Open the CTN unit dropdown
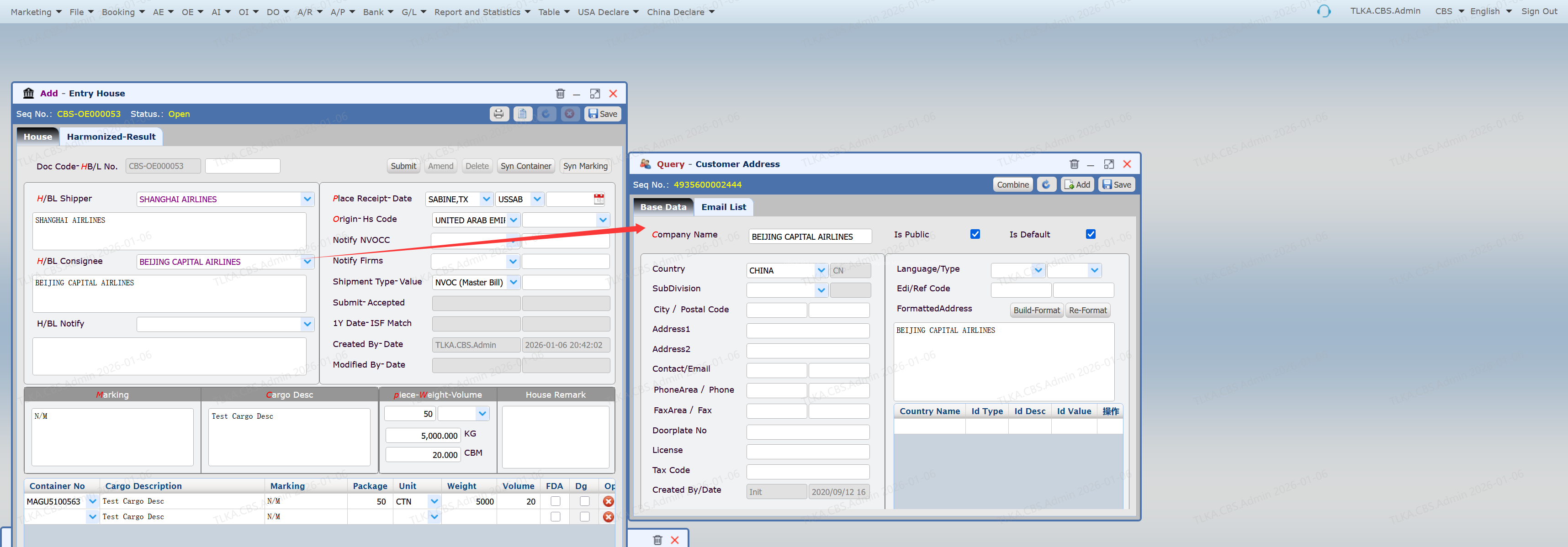The width and height of the screenshot is (1568, 547). tap(434, 501)
